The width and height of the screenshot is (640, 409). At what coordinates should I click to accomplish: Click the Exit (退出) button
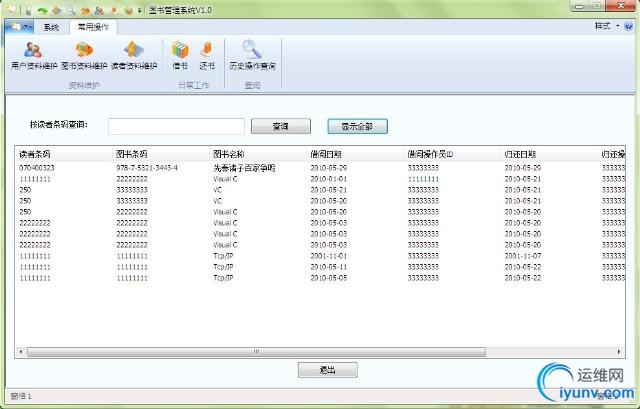click(327, 370)
